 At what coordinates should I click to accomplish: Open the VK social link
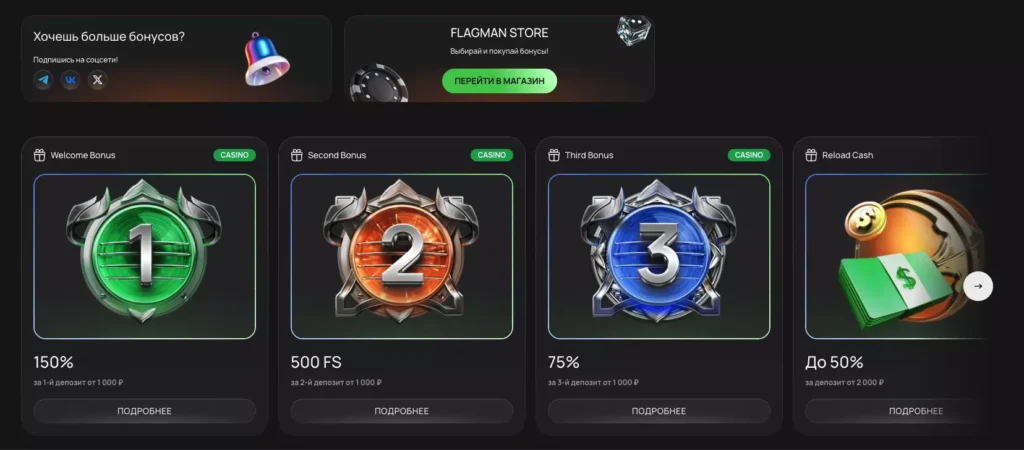(71, 80)
